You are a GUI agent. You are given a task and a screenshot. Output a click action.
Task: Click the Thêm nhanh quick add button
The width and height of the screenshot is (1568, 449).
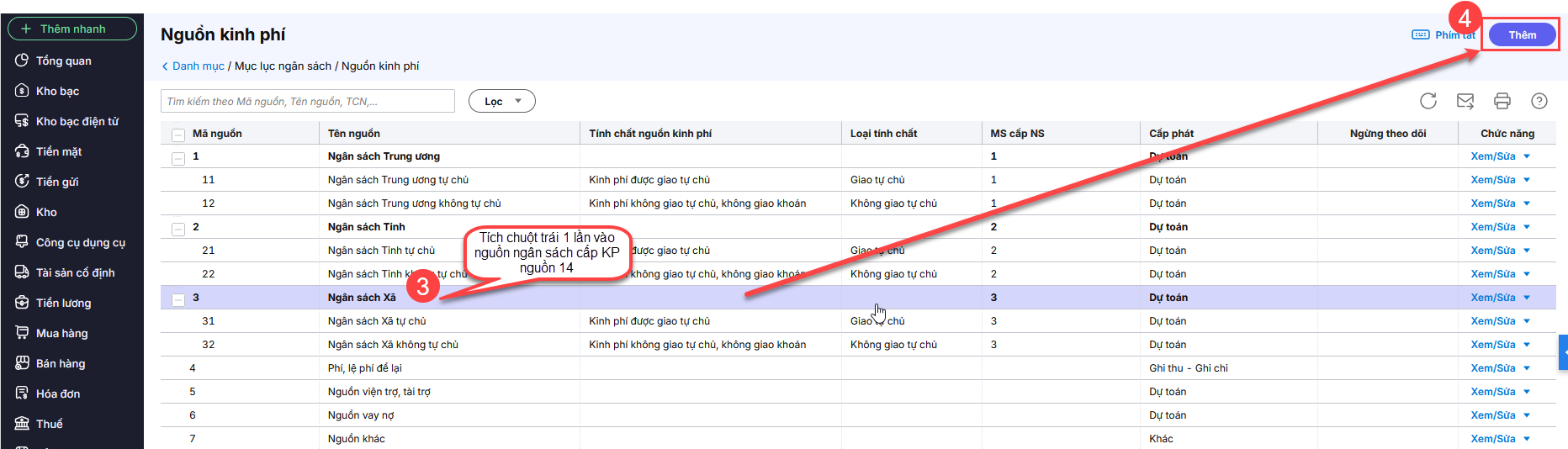tap(72, 29)
